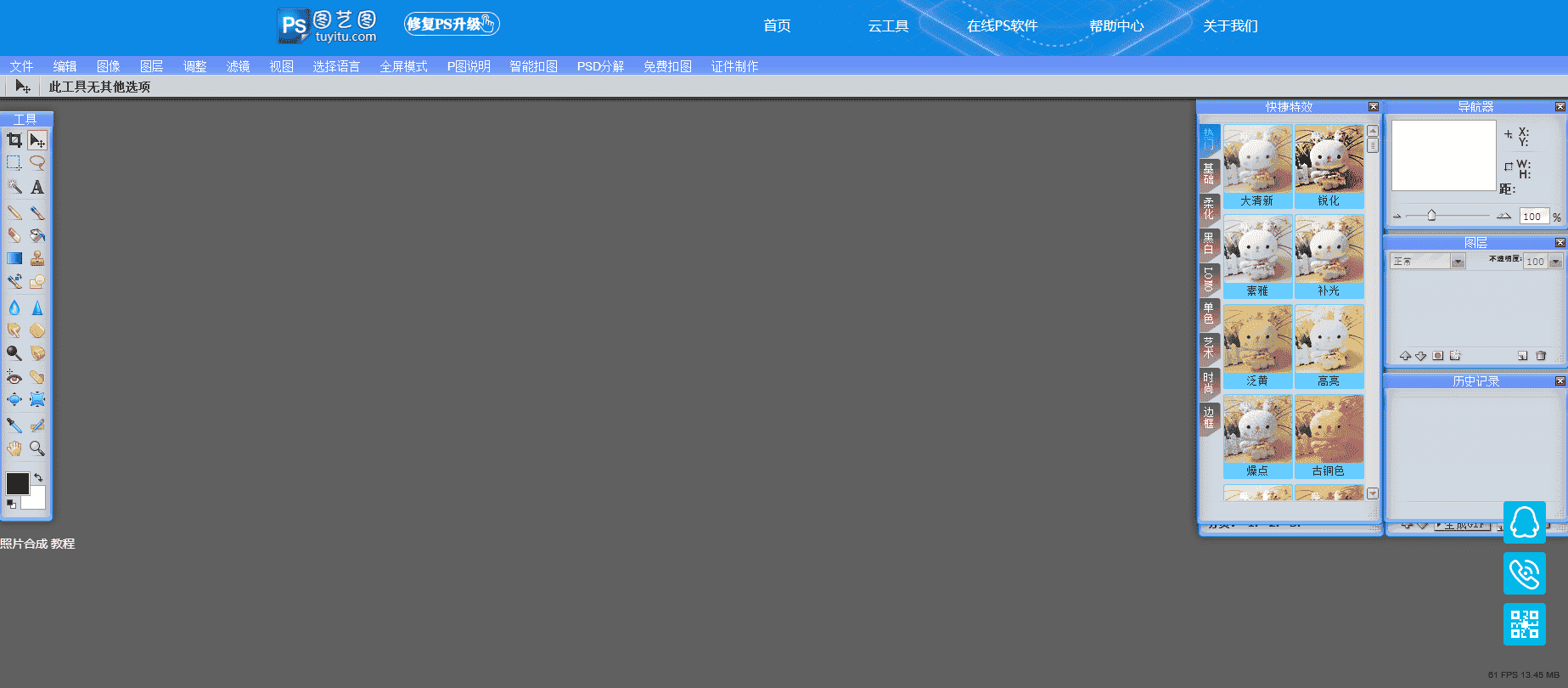Select the Blur water-drop tool
Viewport: 1568px width, 688px height.
tap(14, 307)
